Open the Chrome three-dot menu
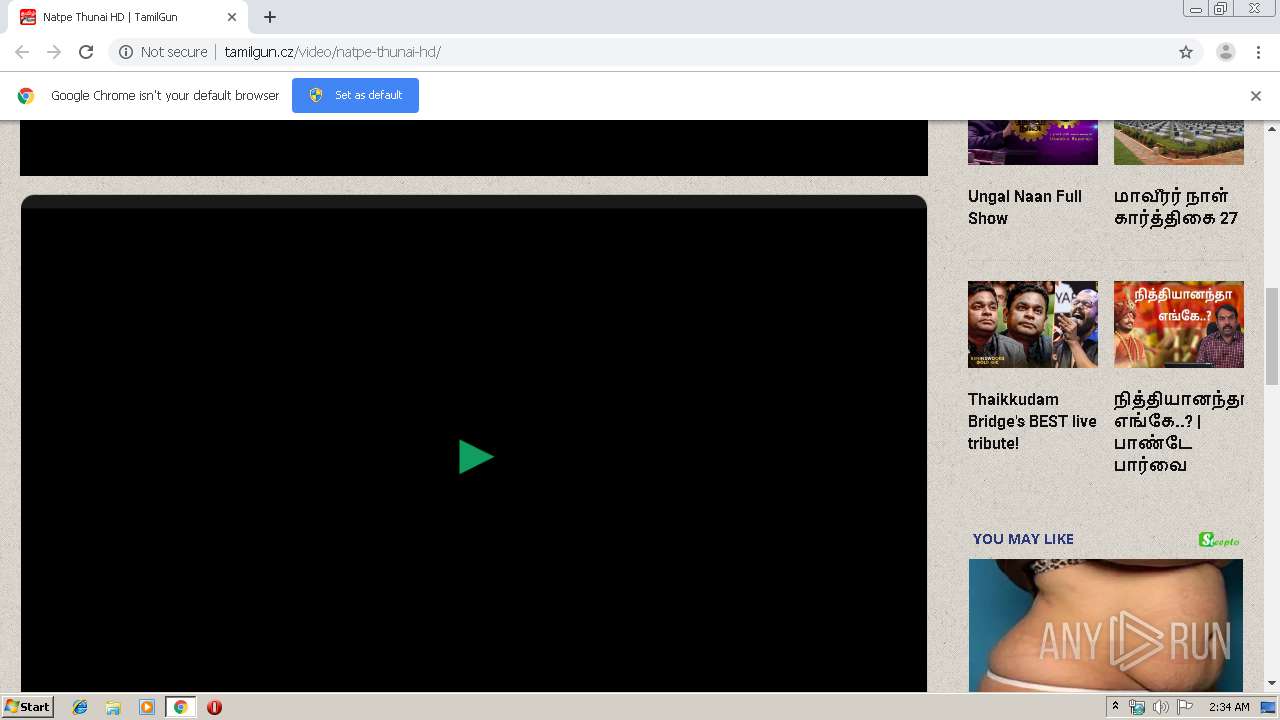The image size is (1280, 720). pos(1258,52)
